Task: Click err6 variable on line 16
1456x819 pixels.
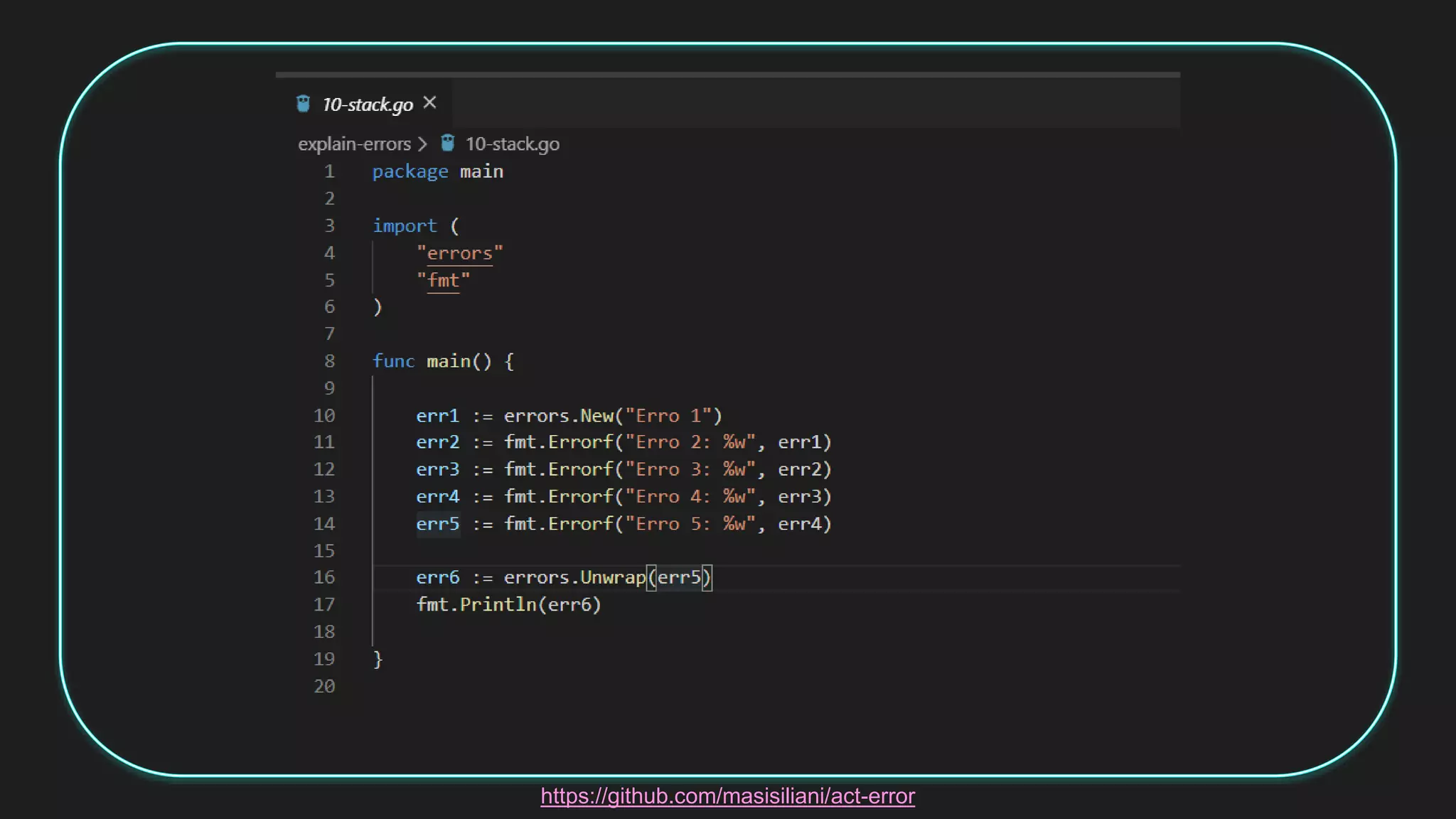Action: pyautogui.click(x=438, y=577)
